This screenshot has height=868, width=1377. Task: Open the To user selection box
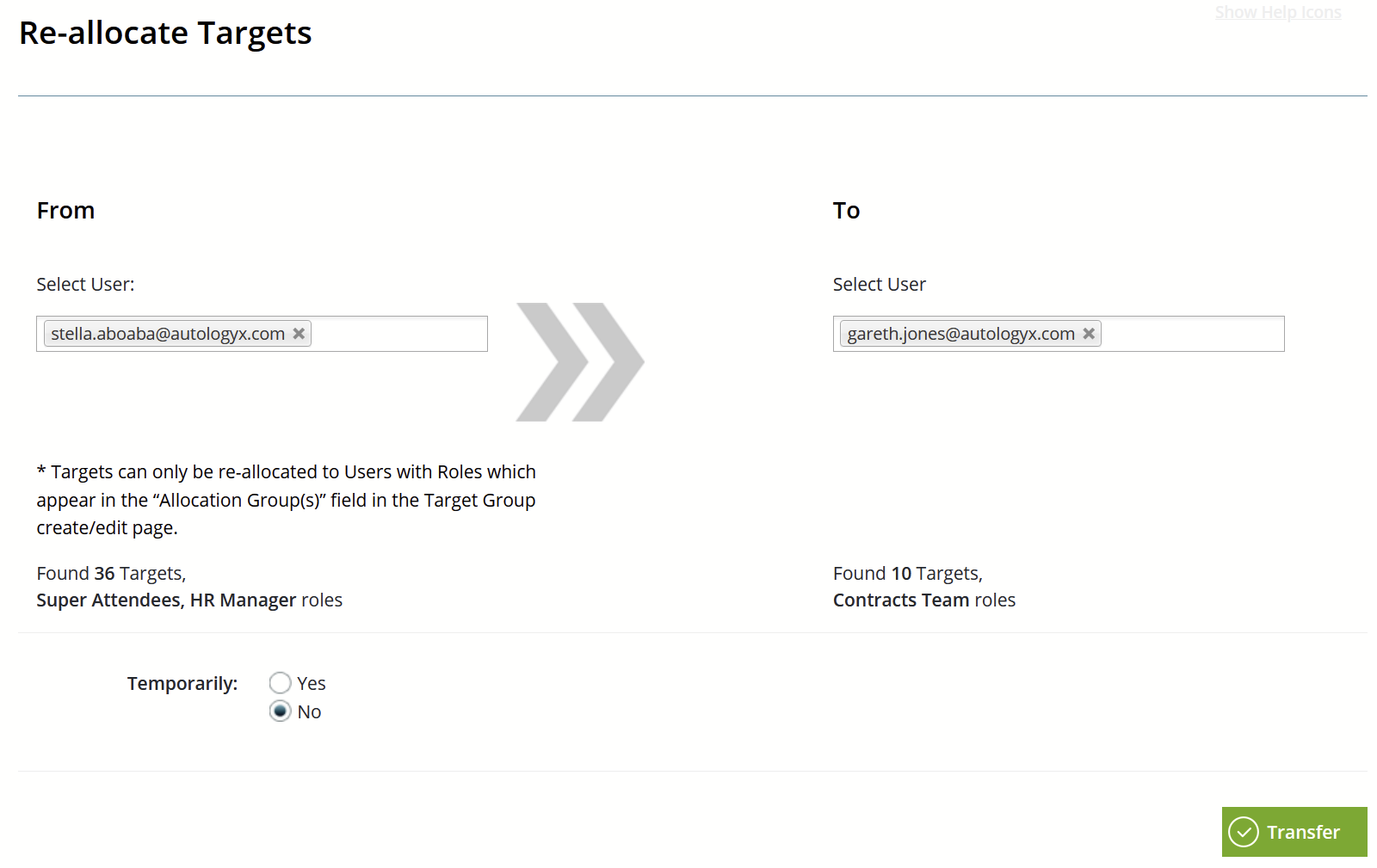pyautogui.click(x=1059, y=334)
